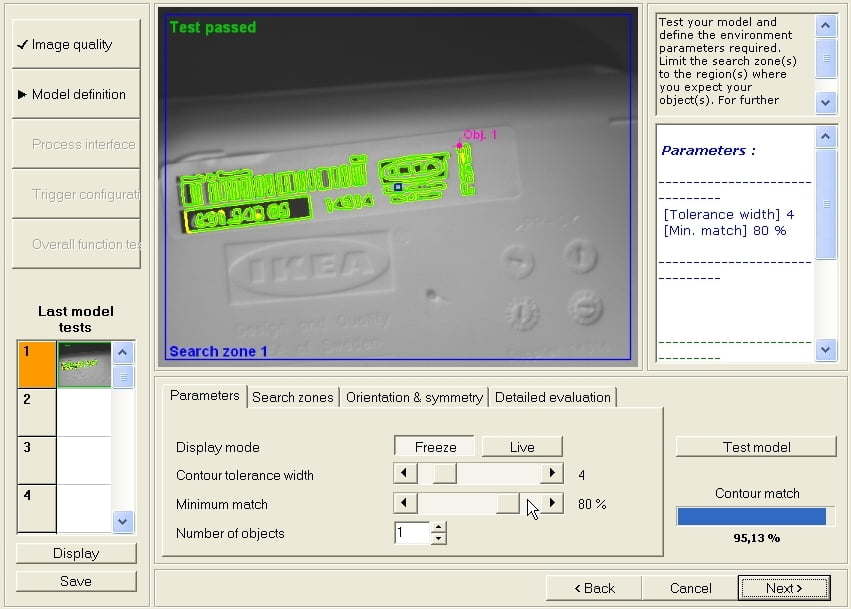The image size is (851, 609).
Task: Click left arrow of Minimum match slider
Action: (x=405, y=503)
